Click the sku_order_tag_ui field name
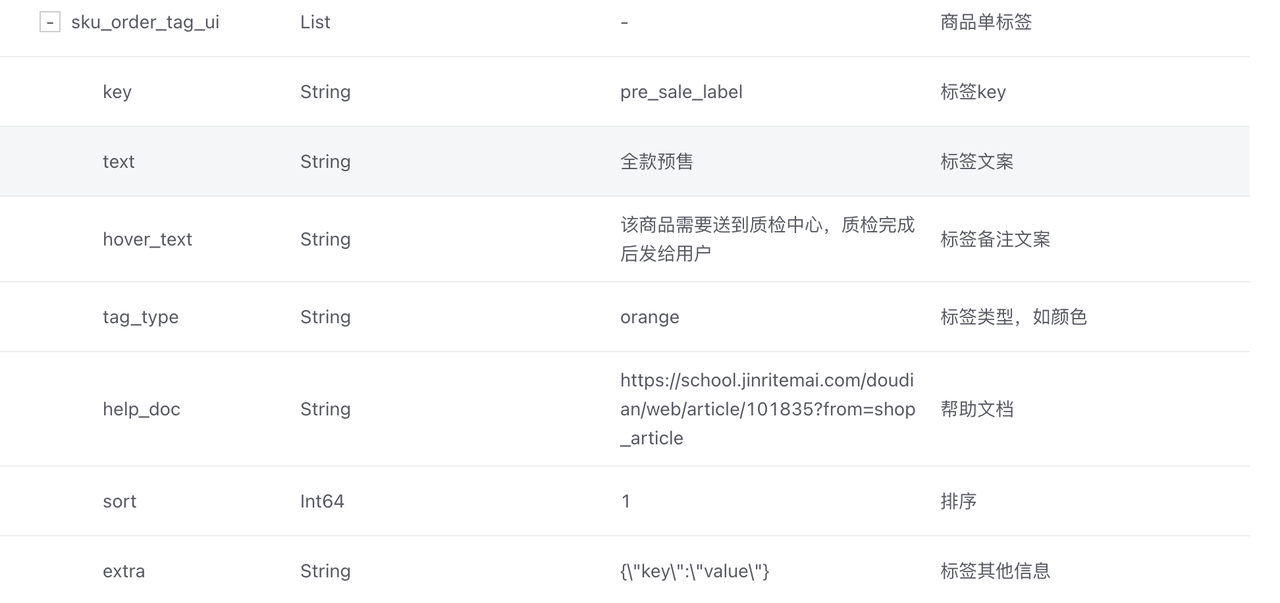The image size is (1280, 603). point(145,22)
